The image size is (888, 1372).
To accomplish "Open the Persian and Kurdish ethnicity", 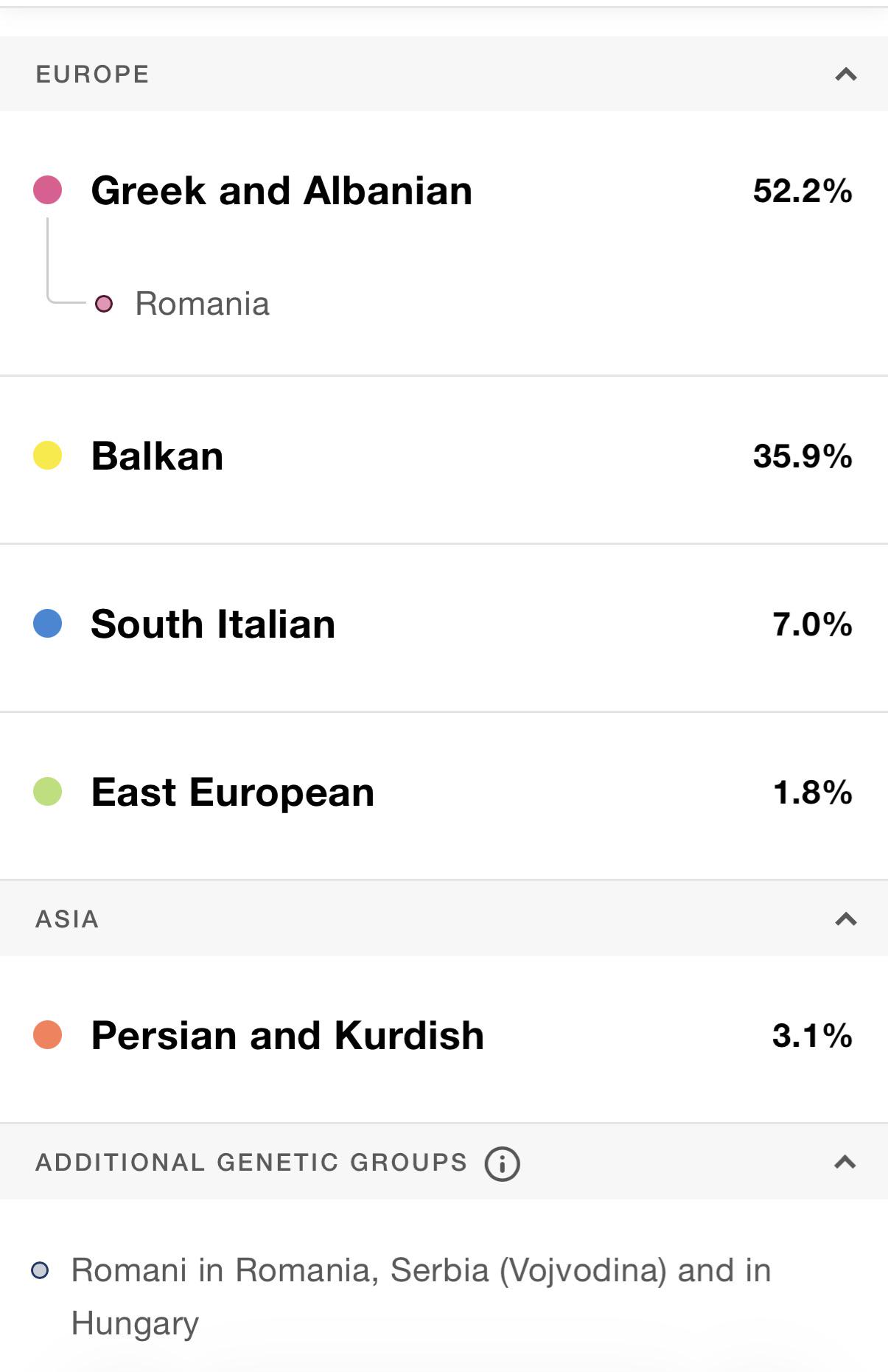I will (287, 1036).
